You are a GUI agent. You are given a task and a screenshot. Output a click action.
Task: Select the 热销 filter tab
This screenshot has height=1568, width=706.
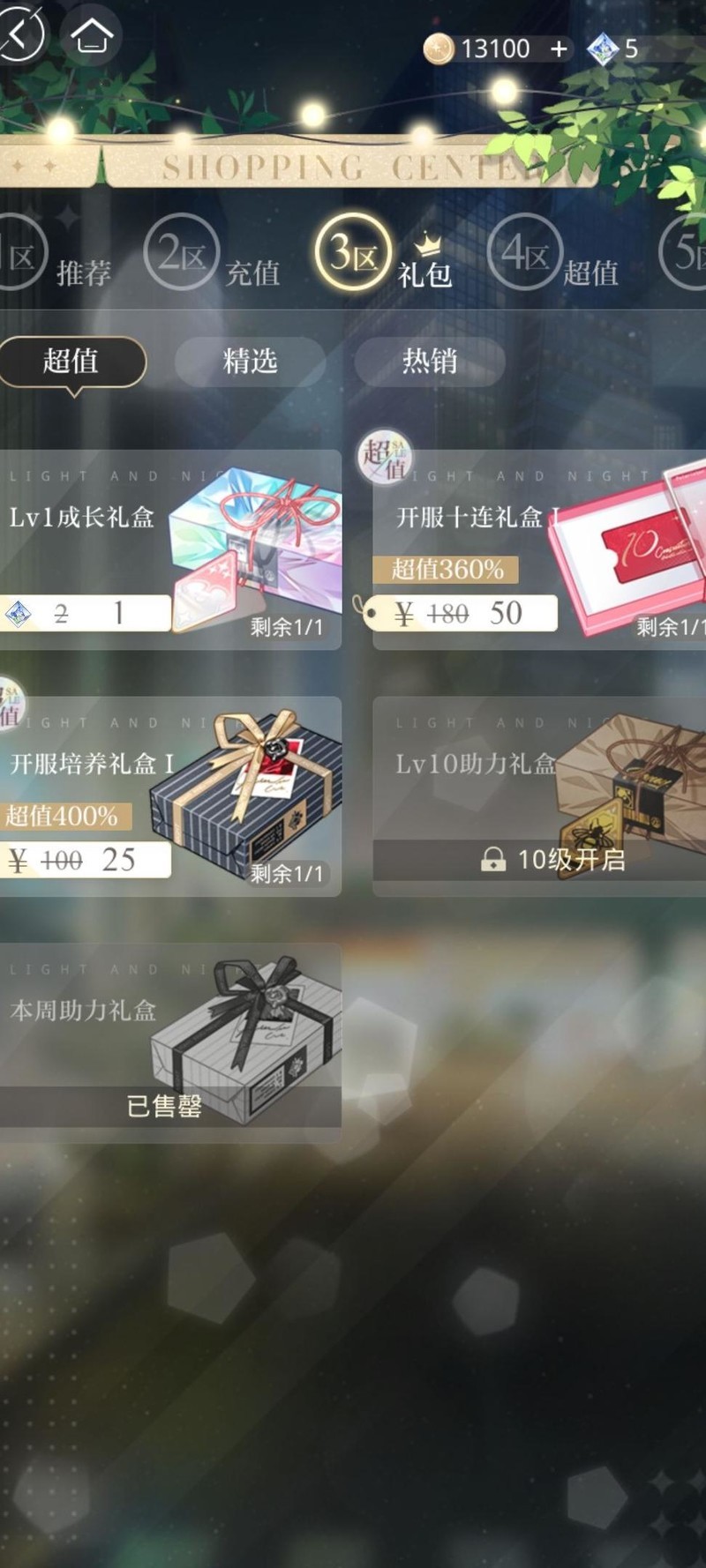(430, 362)
